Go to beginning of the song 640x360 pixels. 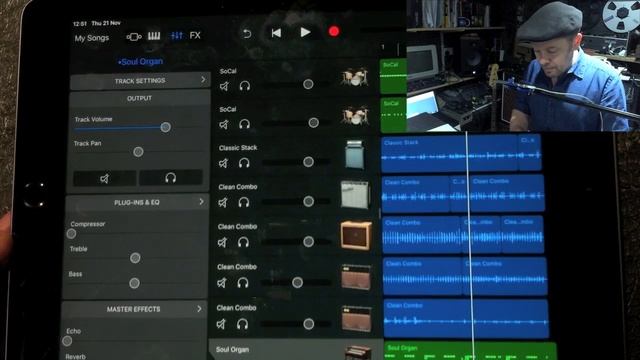click(276, 33)
